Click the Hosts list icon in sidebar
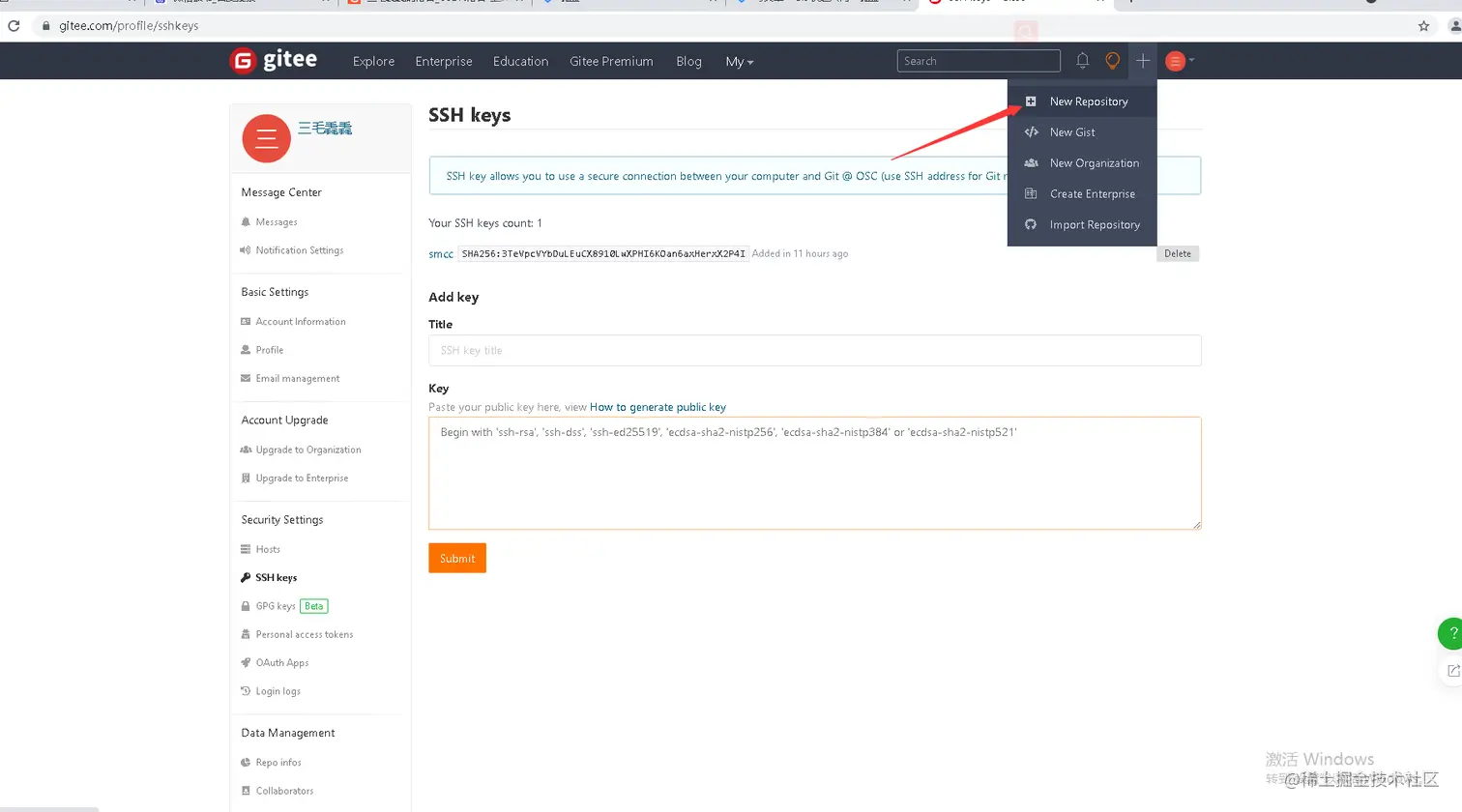Image resolution: width=1462 pixels, height=812 pixels. coord(246,549)
